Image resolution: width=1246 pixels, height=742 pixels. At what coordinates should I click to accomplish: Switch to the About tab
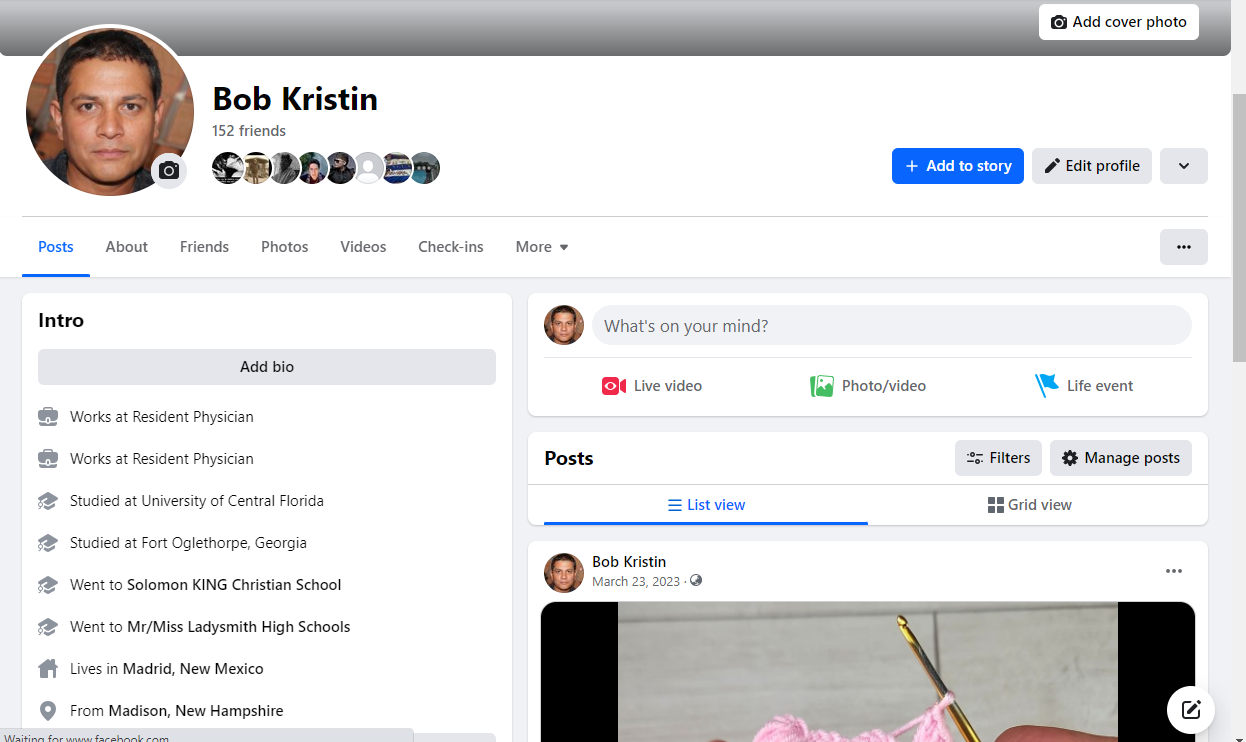click(127, 247)
